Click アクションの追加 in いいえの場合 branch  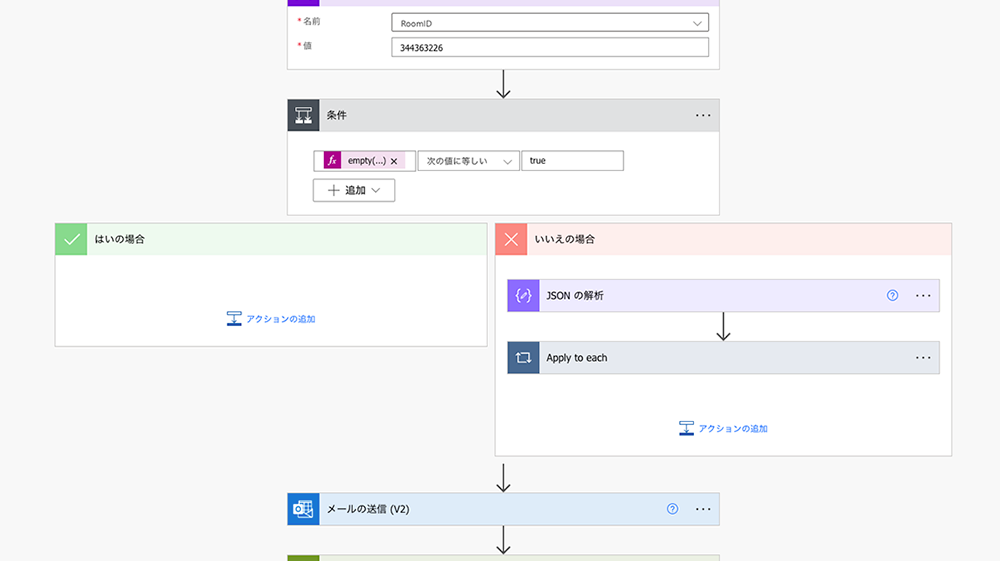click(723, 428)
